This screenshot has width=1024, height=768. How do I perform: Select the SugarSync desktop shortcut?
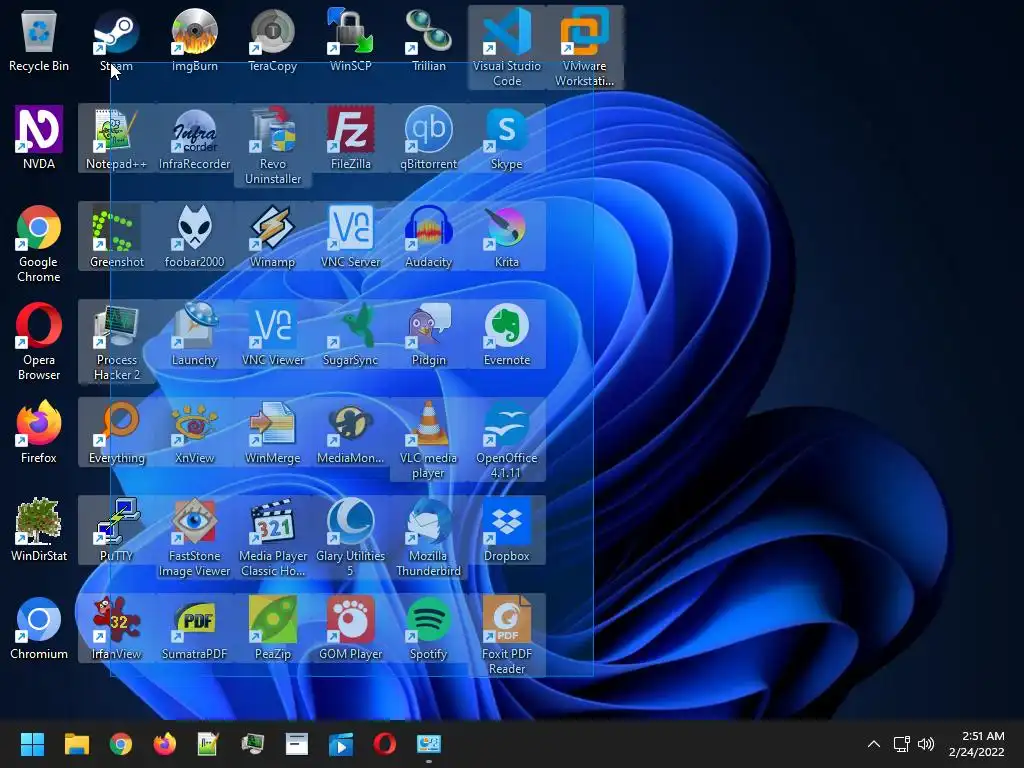tap(351, 334)
